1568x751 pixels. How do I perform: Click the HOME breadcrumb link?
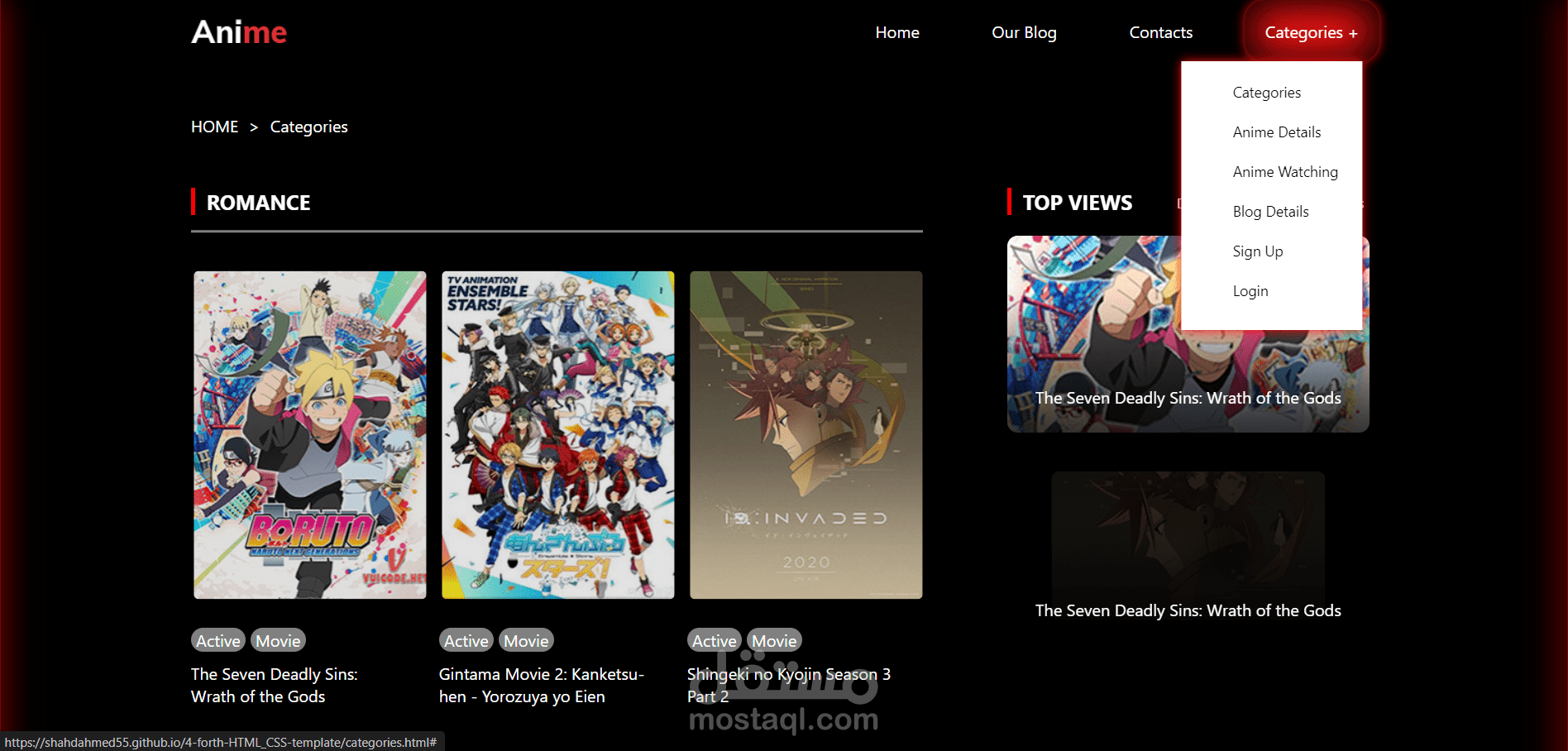point(214,127)
